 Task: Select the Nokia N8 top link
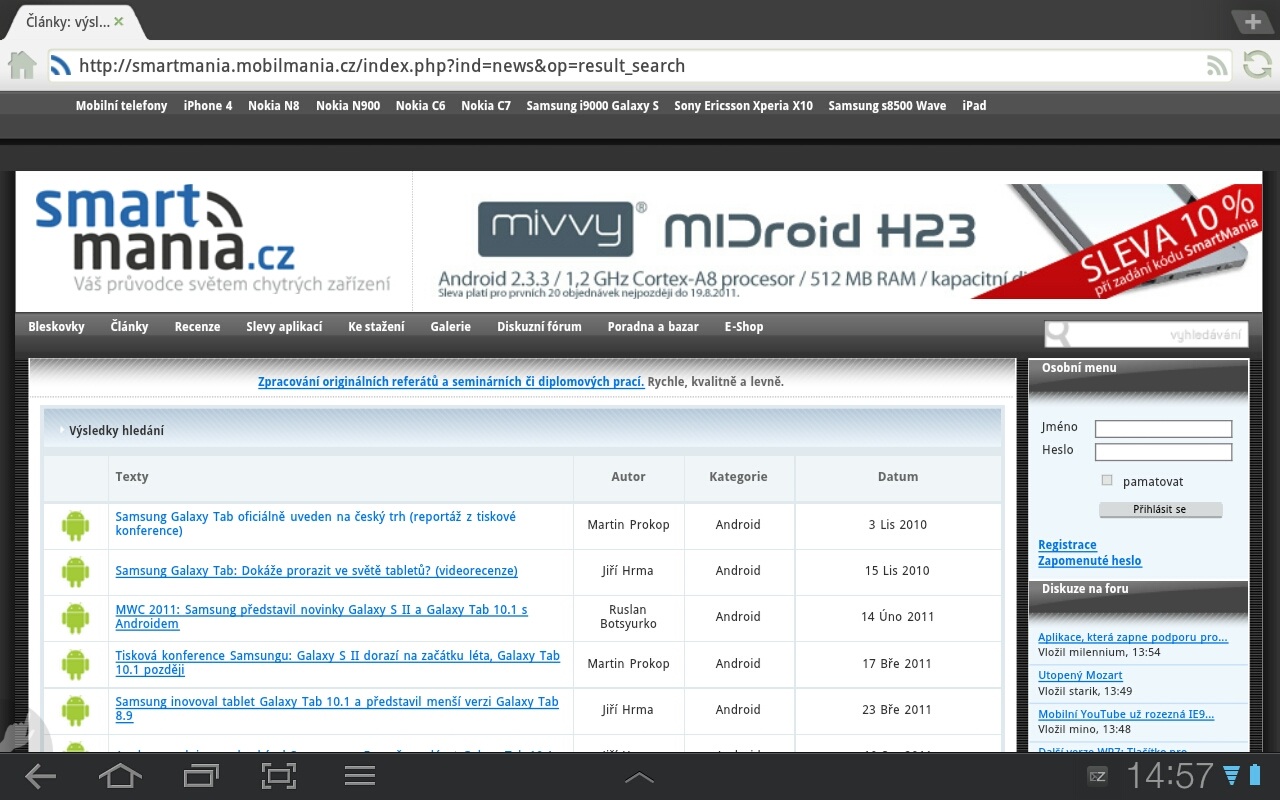pos(273,106)
